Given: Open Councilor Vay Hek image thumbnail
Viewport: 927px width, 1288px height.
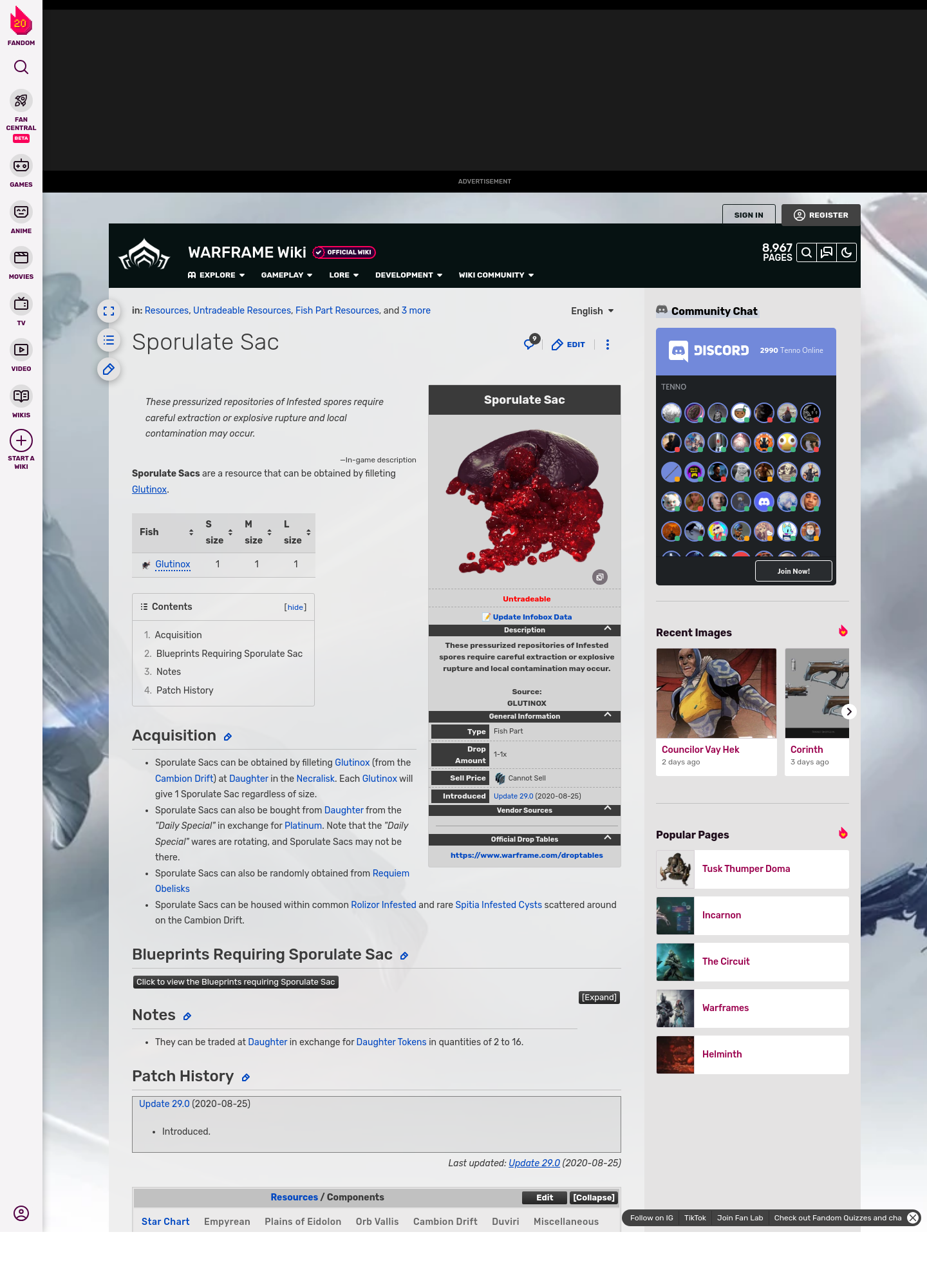Looking at the screenshot, I should [716, 693].
